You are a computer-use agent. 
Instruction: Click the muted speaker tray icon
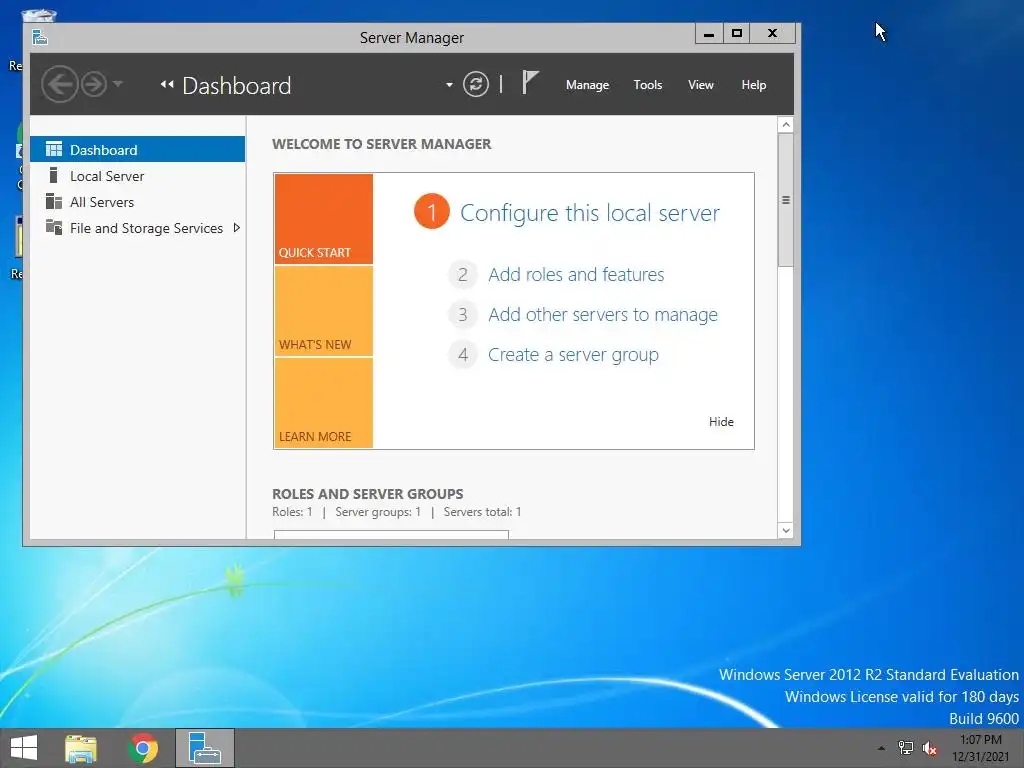[x=929, y=748]
